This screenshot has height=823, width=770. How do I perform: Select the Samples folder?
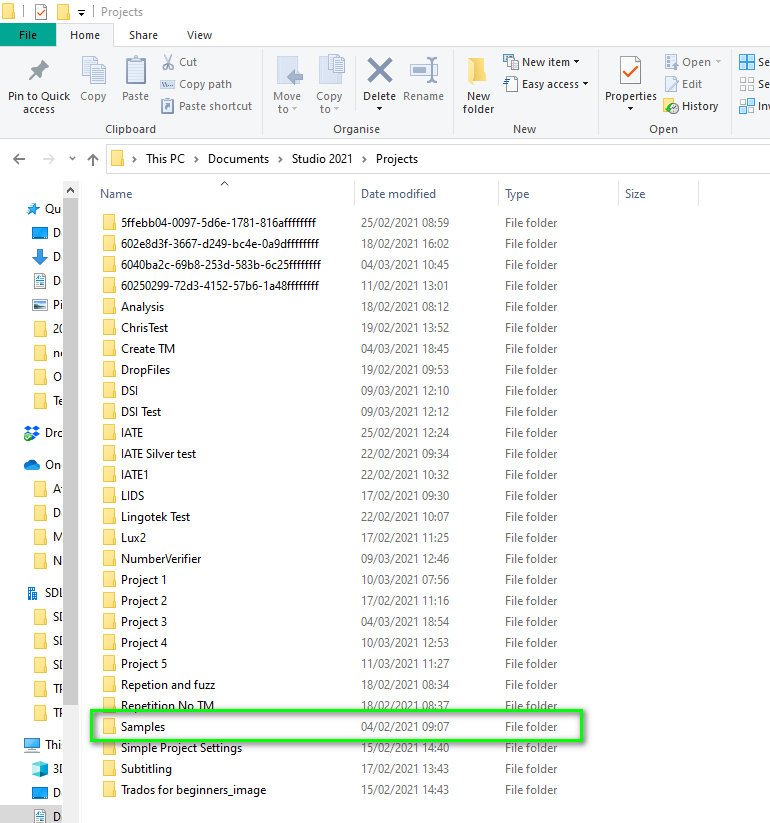[x=143, y=727]
